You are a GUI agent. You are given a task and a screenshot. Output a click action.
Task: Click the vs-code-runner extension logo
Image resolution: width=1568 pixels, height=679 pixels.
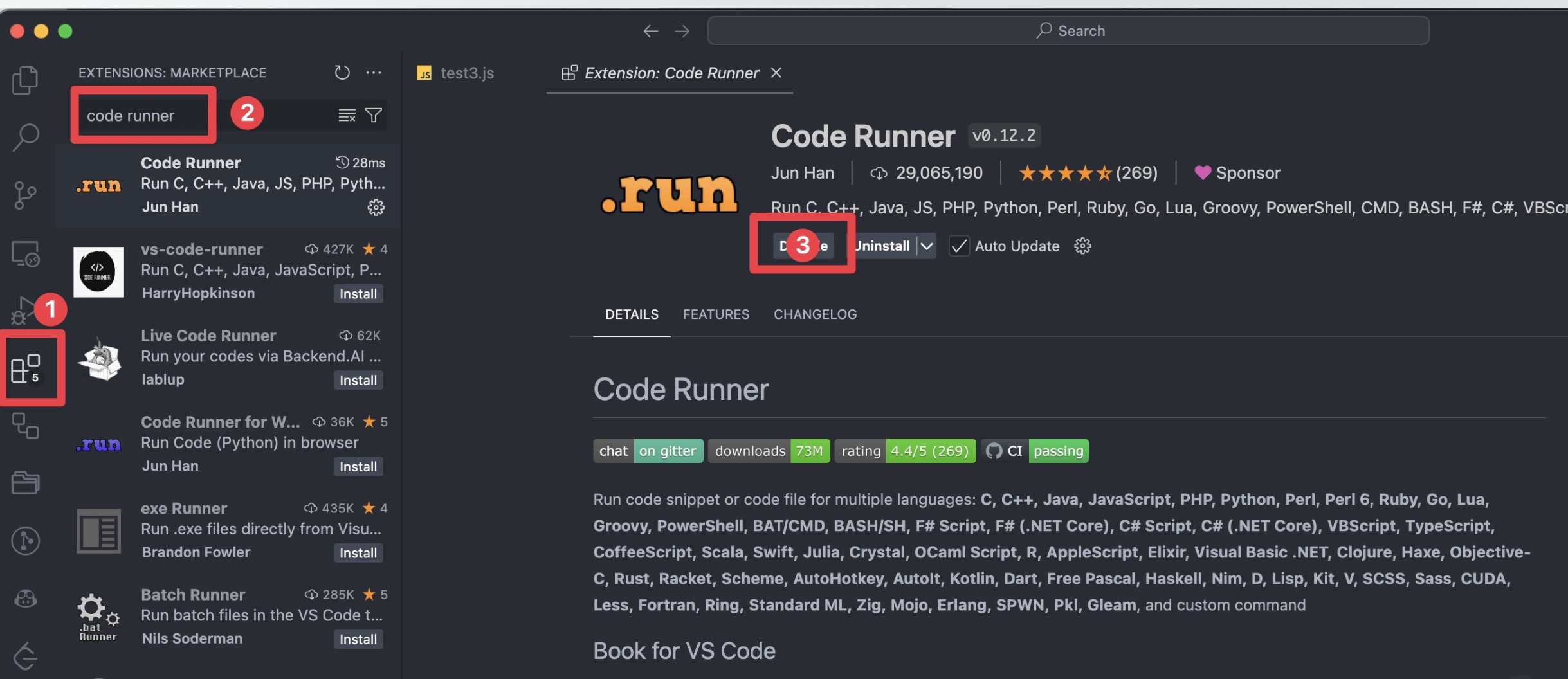pos(98,272)
